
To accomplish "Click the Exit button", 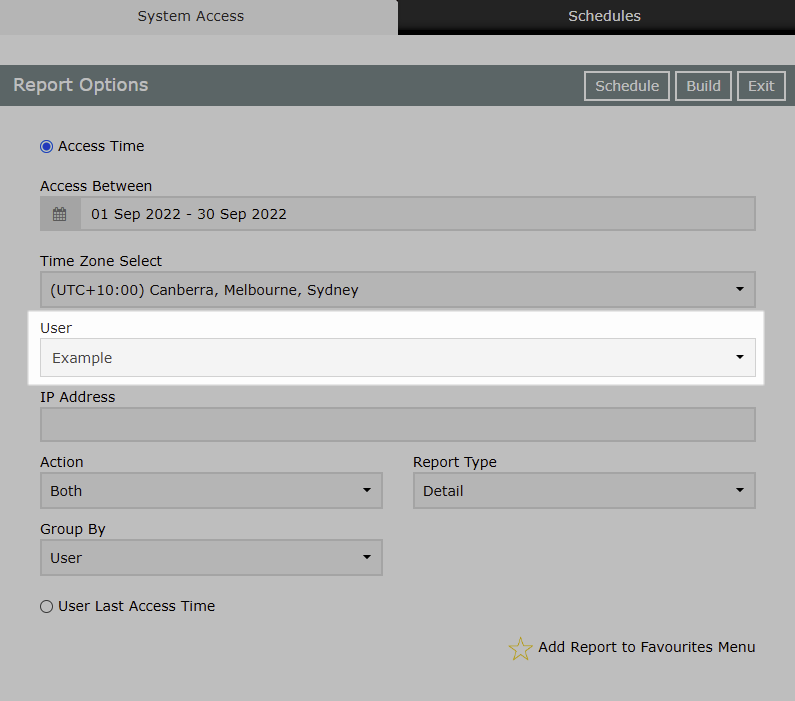I will coord(761,86).
